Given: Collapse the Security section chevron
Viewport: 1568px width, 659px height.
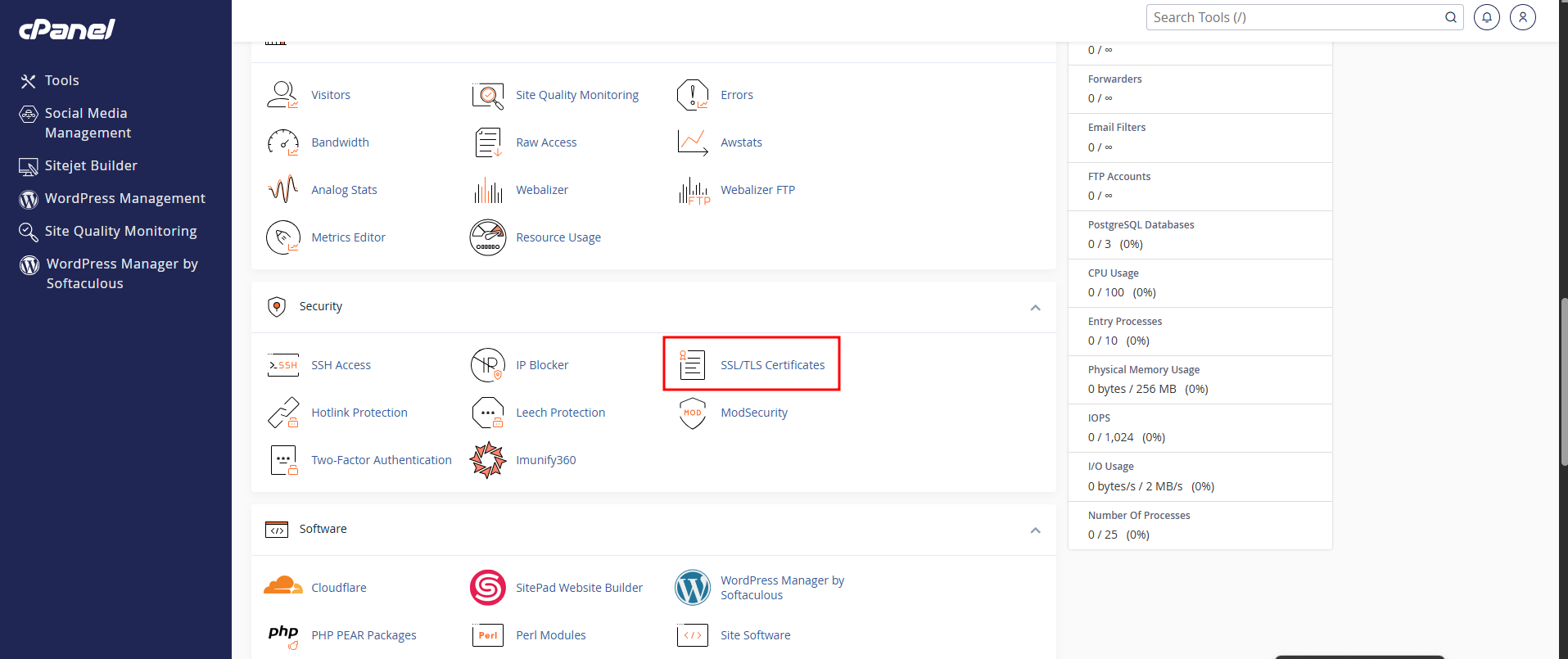Looking at the screenshot, I should click(1035, 307).
